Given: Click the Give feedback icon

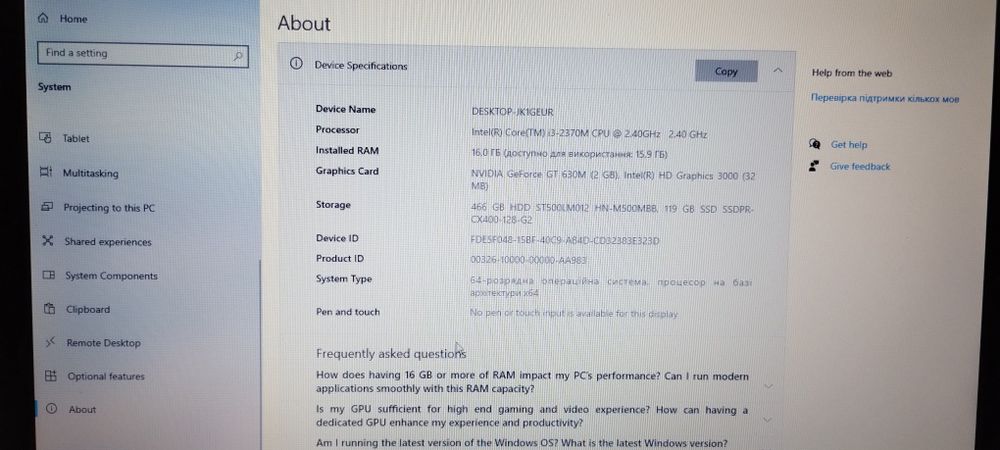Looking at the screenshot, I should (x=814, y=166).
